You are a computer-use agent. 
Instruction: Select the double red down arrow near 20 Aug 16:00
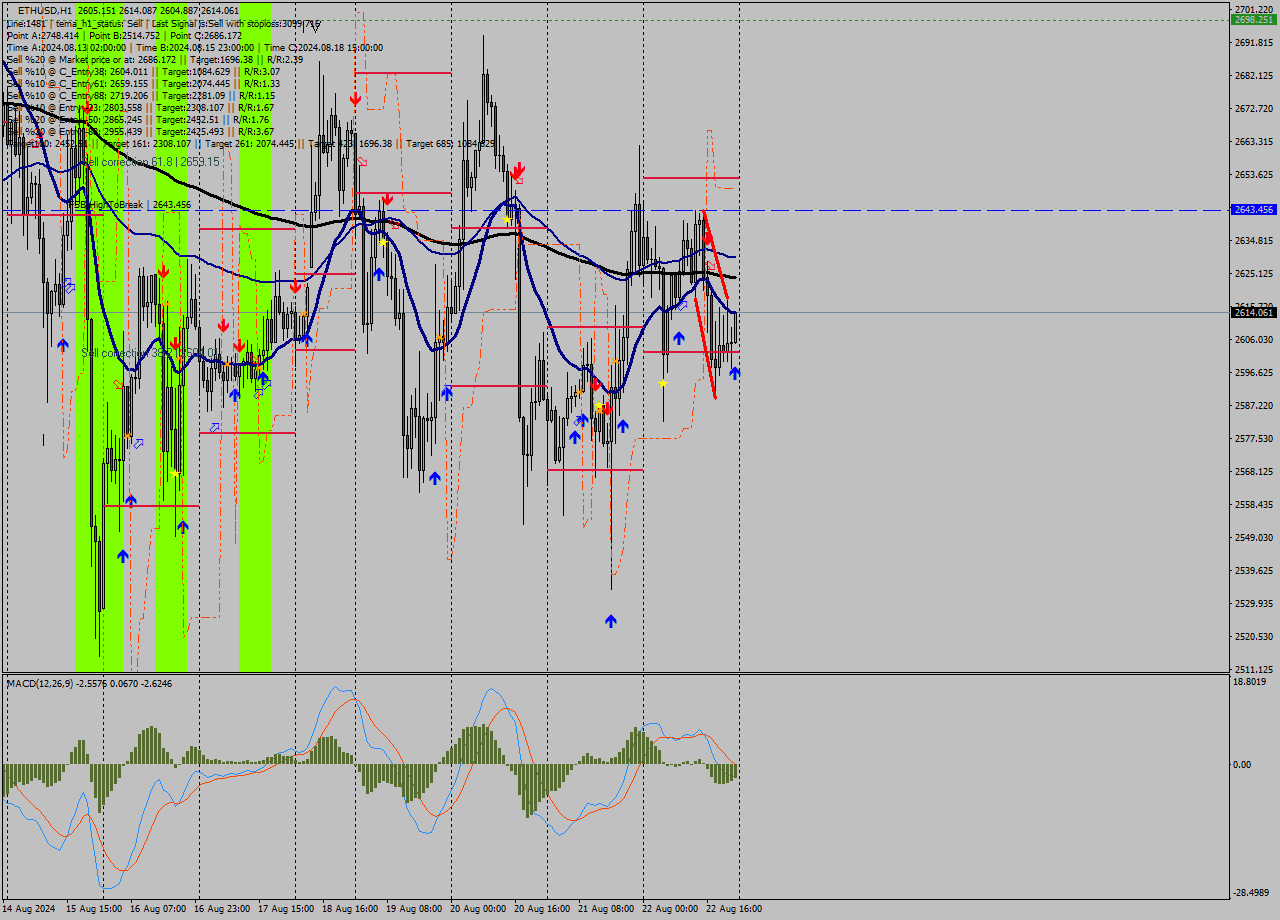point(518,170)
